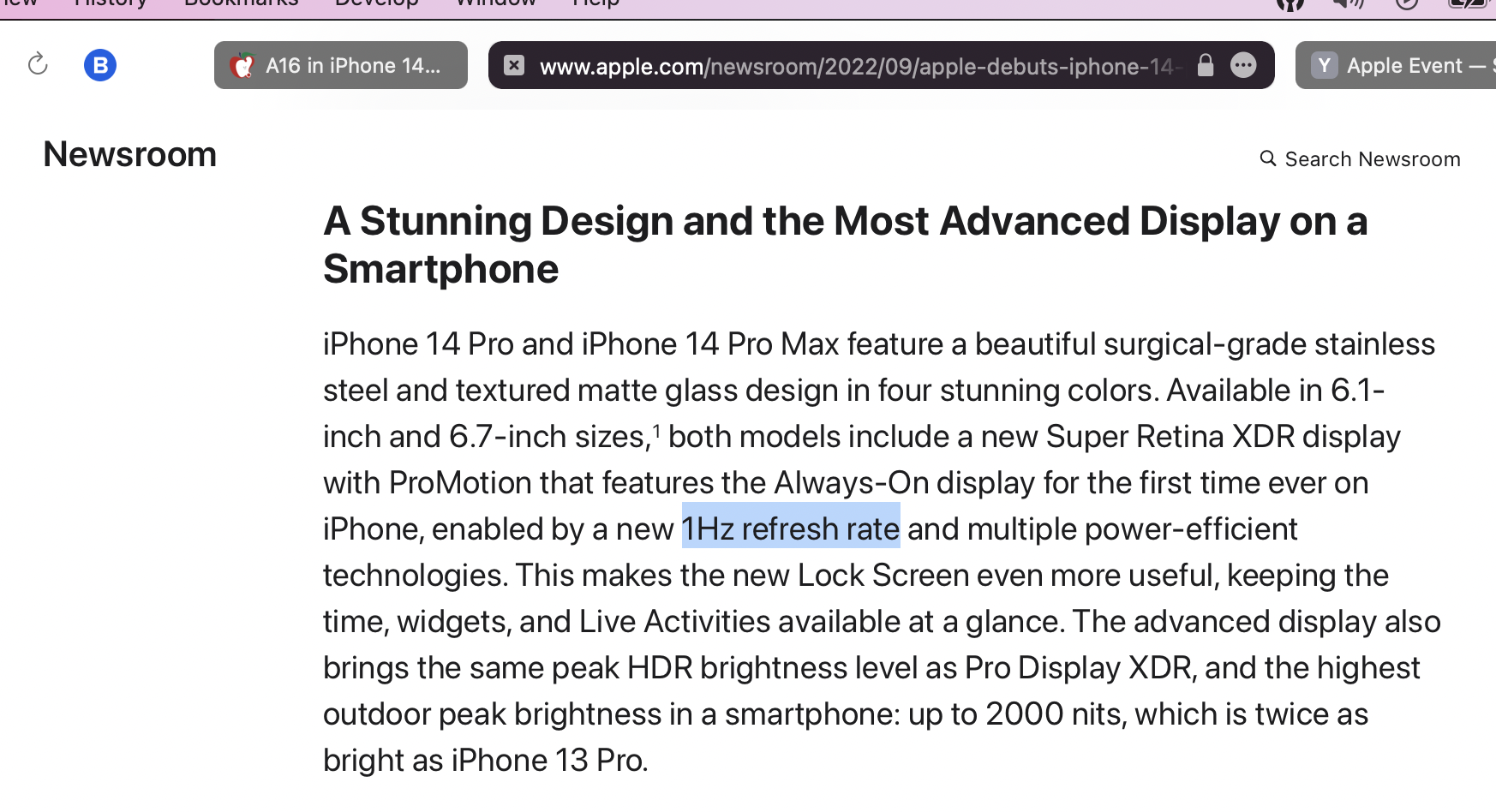Click the heading "A Stunning Design and the Most Advanced Display"
Viewport: 1496px width, 812px height.
point(845,245)
